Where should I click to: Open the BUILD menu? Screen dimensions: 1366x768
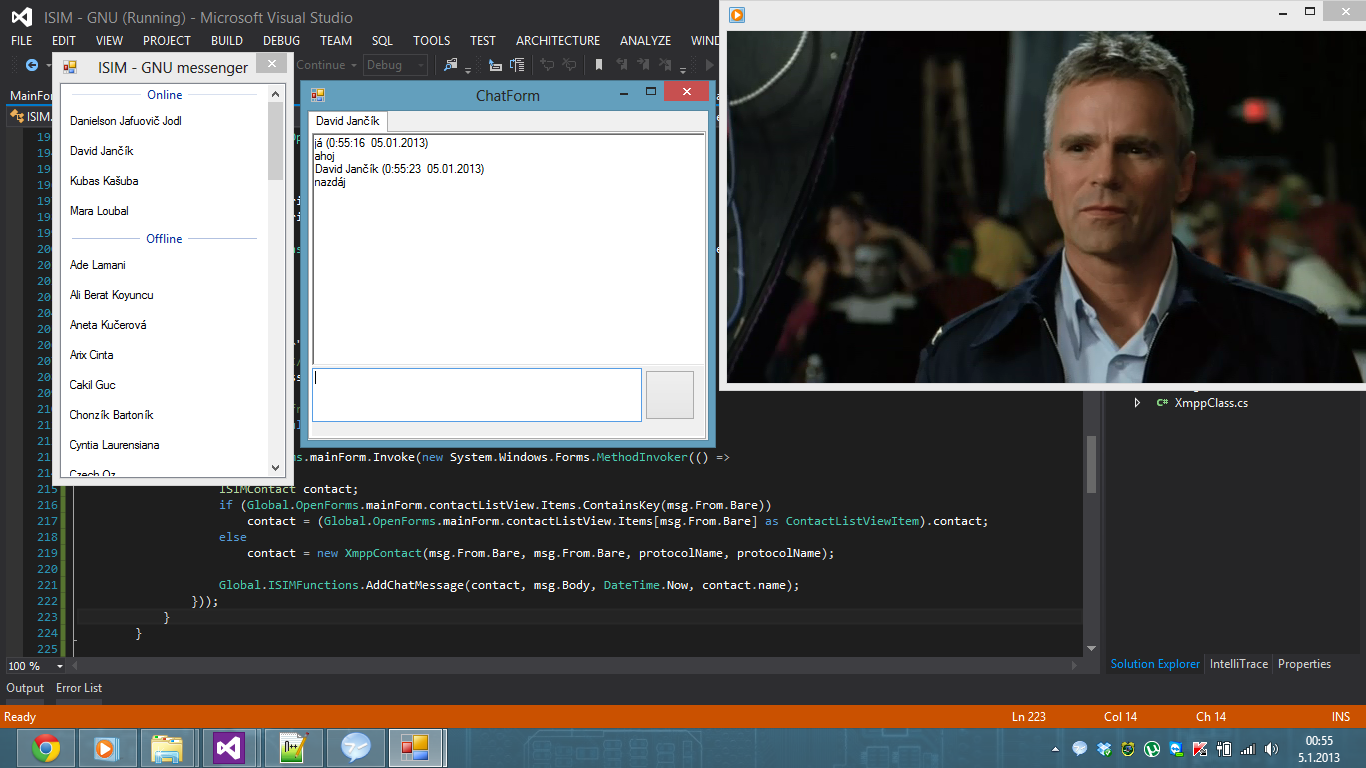tap(227, 41)
